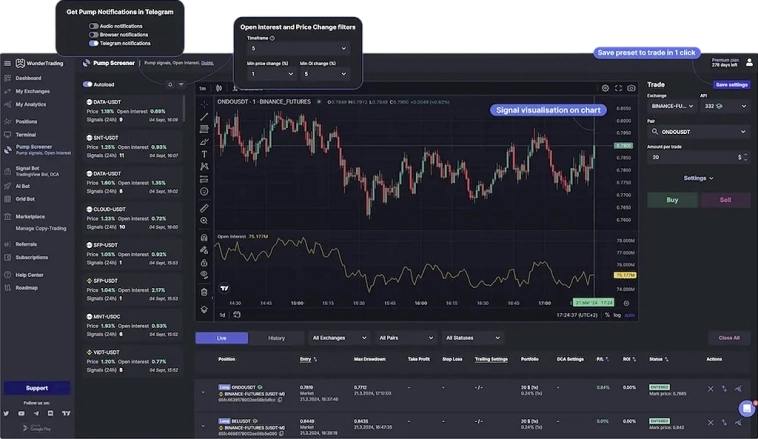The image size is (758, 439).
Task: Open the filter funnel in Pump Screener
Action: [180, 84]
